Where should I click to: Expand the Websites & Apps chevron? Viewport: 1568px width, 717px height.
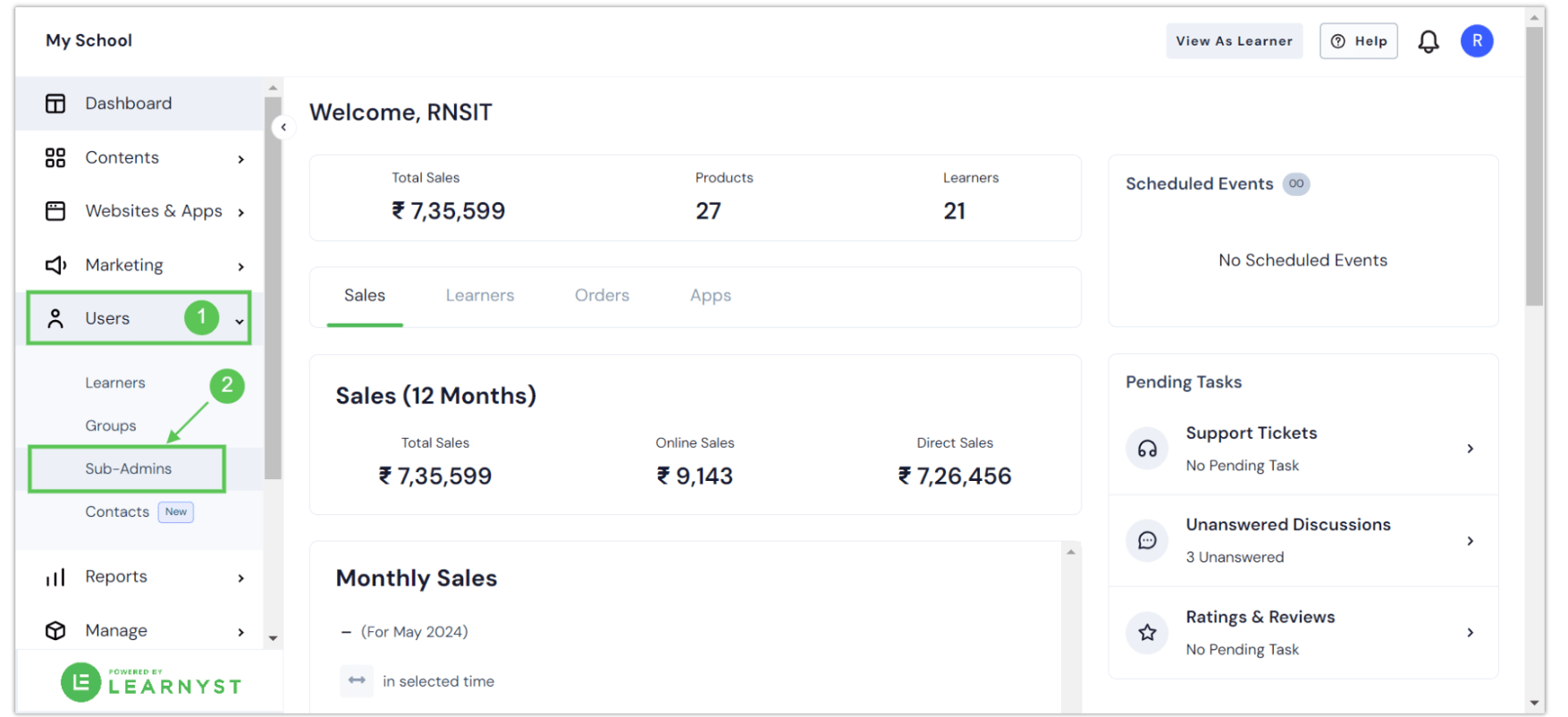[x=240, y=213]
